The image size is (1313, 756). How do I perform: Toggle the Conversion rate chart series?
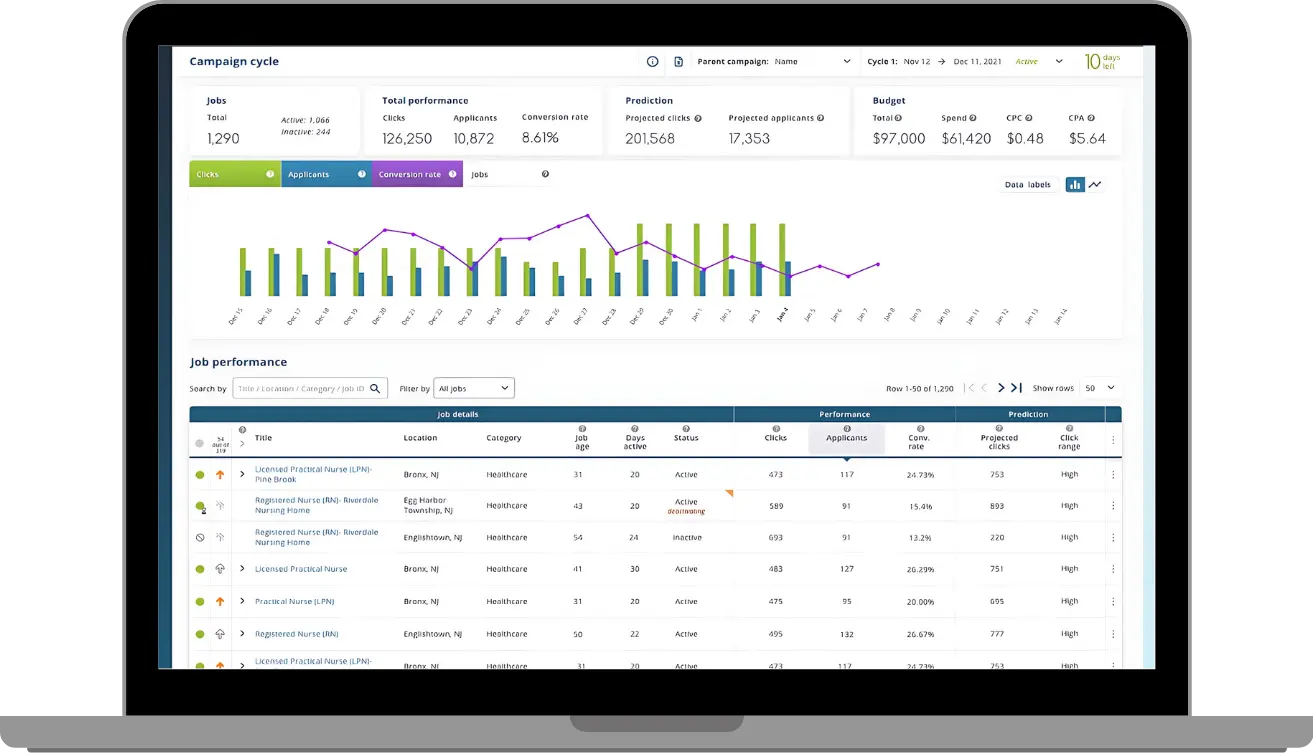pyautogui.click(x=417, y=174)
